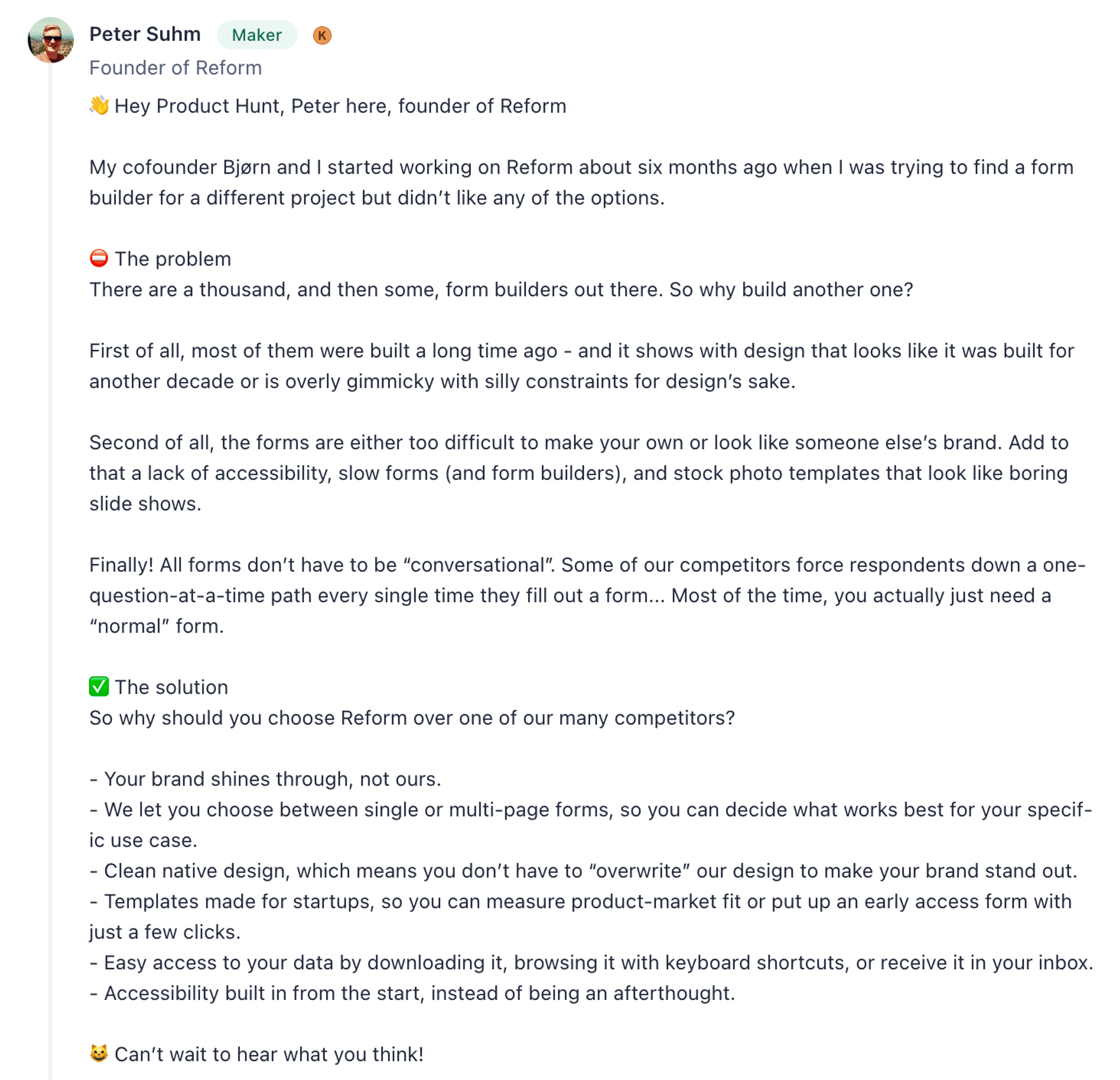The height and width of the screenshot is (1080, 1120).
Task: Click the green Maker badge
Action: (x=256, y=35)
